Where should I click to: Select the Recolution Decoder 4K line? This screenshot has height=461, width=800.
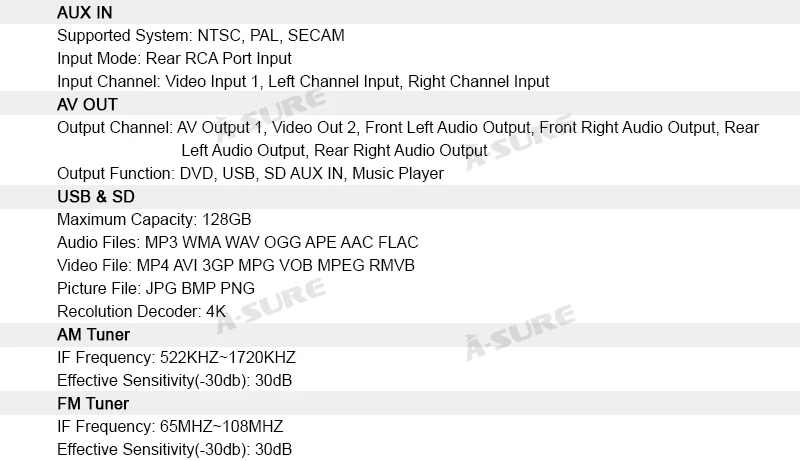[x=141, y=311]
